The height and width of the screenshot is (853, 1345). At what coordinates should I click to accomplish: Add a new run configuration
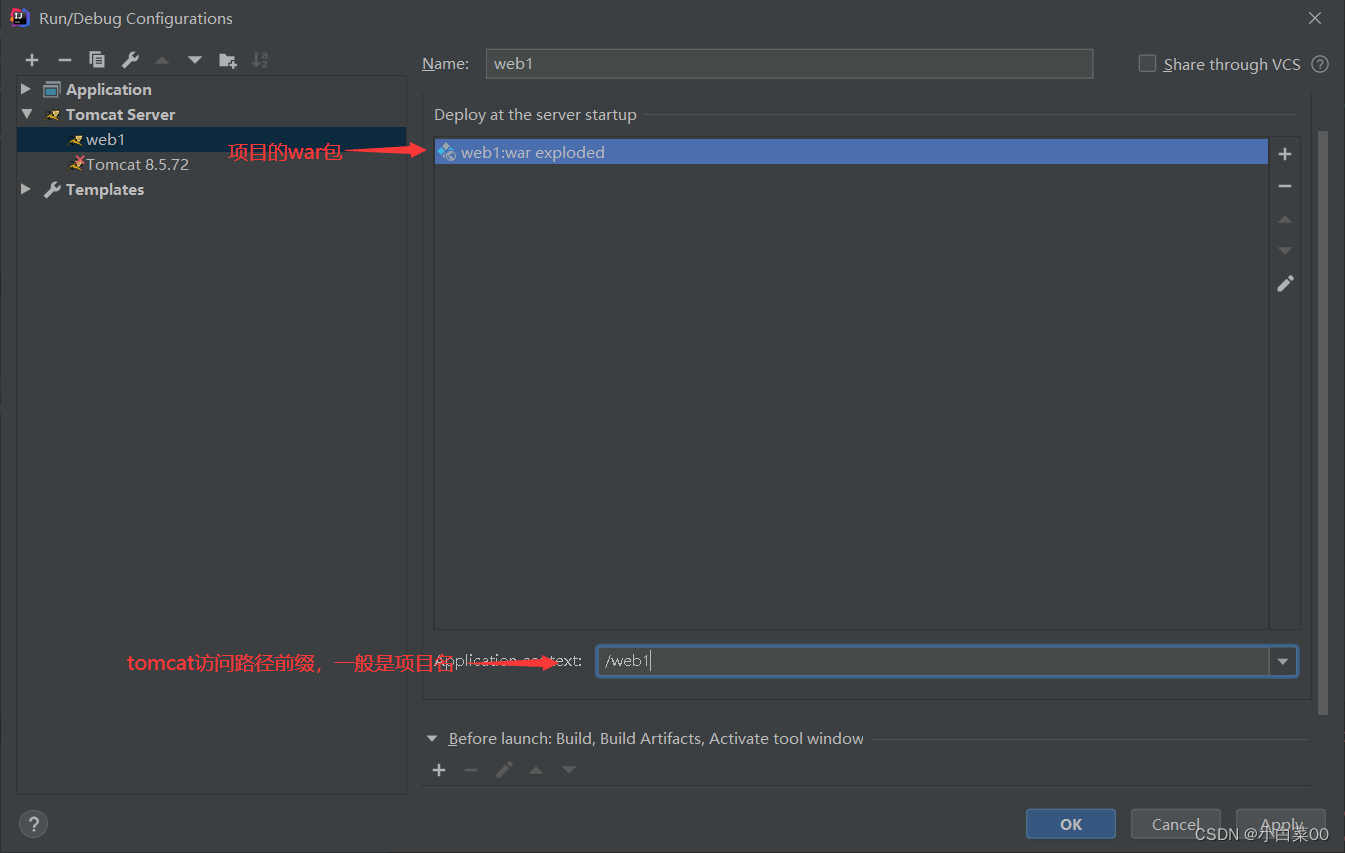point(32,60)
